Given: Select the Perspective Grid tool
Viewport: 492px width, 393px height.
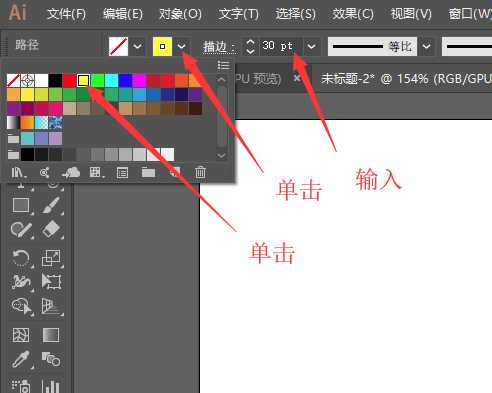Looking at the screenshot, I should point(51,306).
